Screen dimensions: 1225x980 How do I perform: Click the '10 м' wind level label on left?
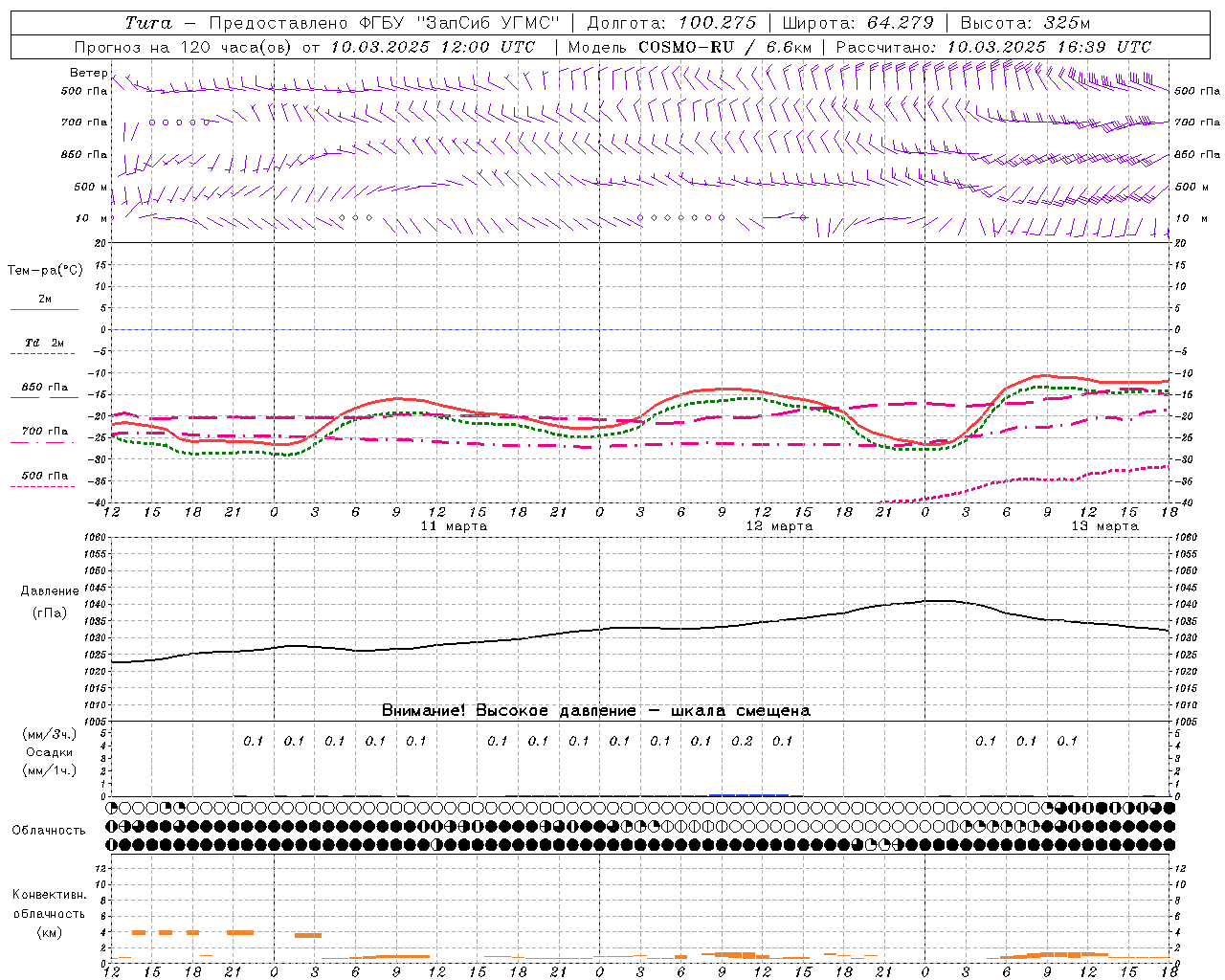tap(91, 218)
